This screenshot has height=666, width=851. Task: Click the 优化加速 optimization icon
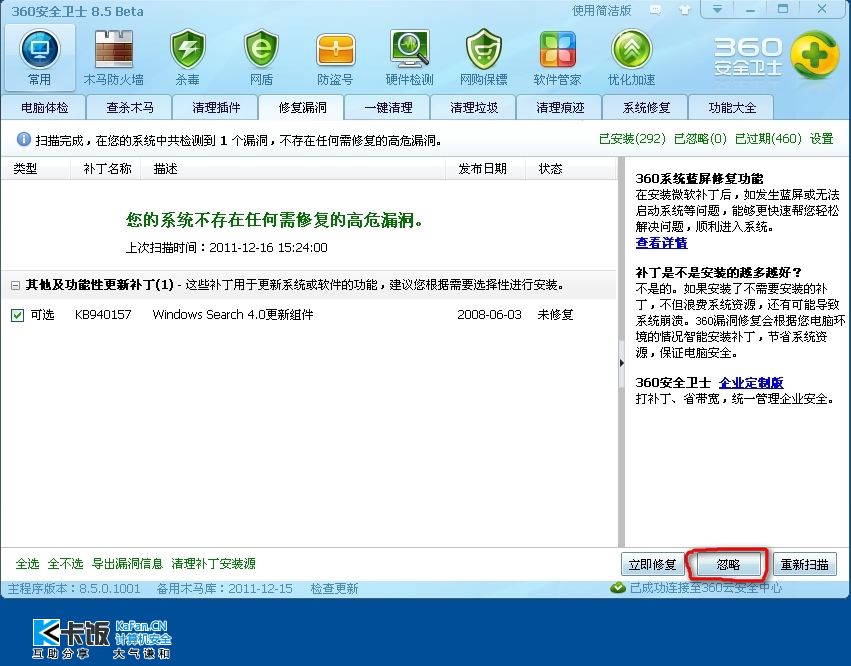click(631, 56)
